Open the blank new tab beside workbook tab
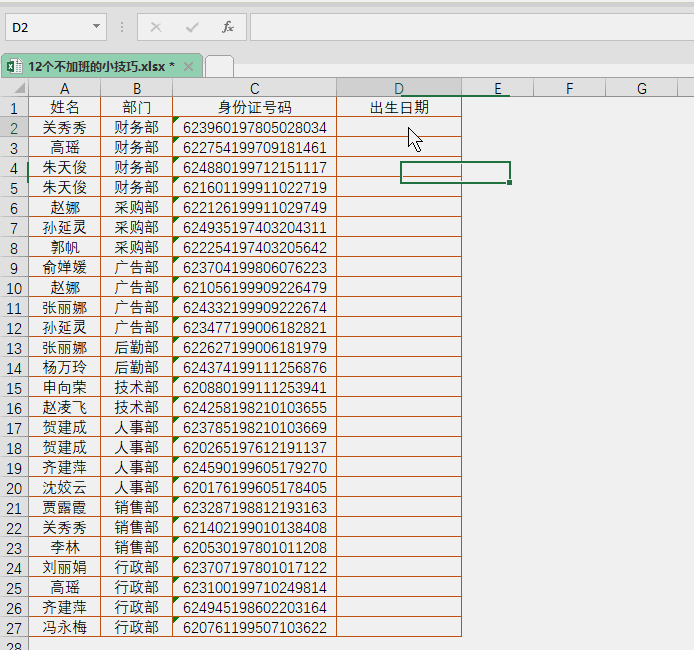694x650 pixels. click(219, 66)
